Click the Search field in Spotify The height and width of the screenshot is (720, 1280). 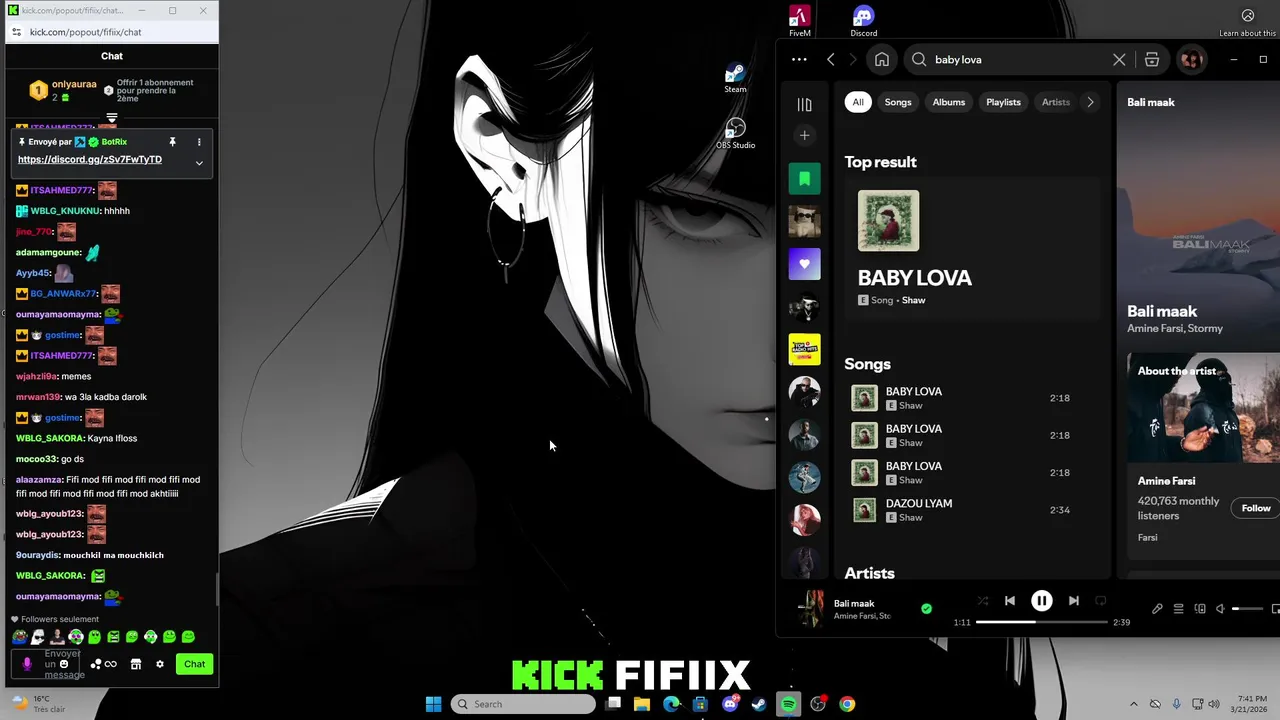(x=1018, y=60)
